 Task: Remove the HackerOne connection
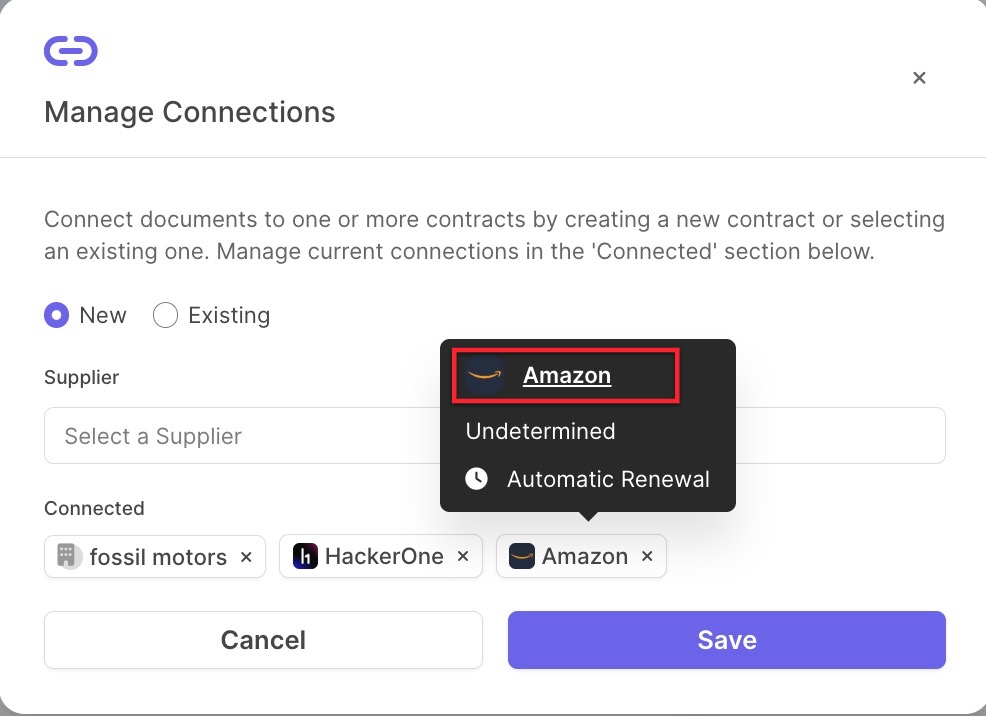point(463,556)
